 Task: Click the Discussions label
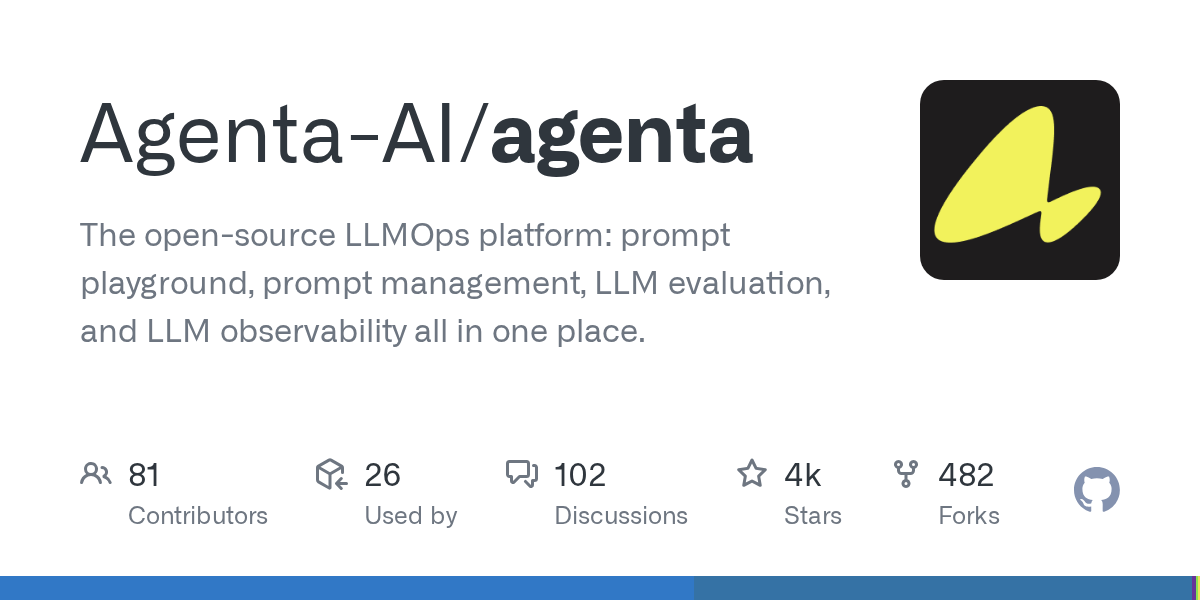[x=621, y=516]
